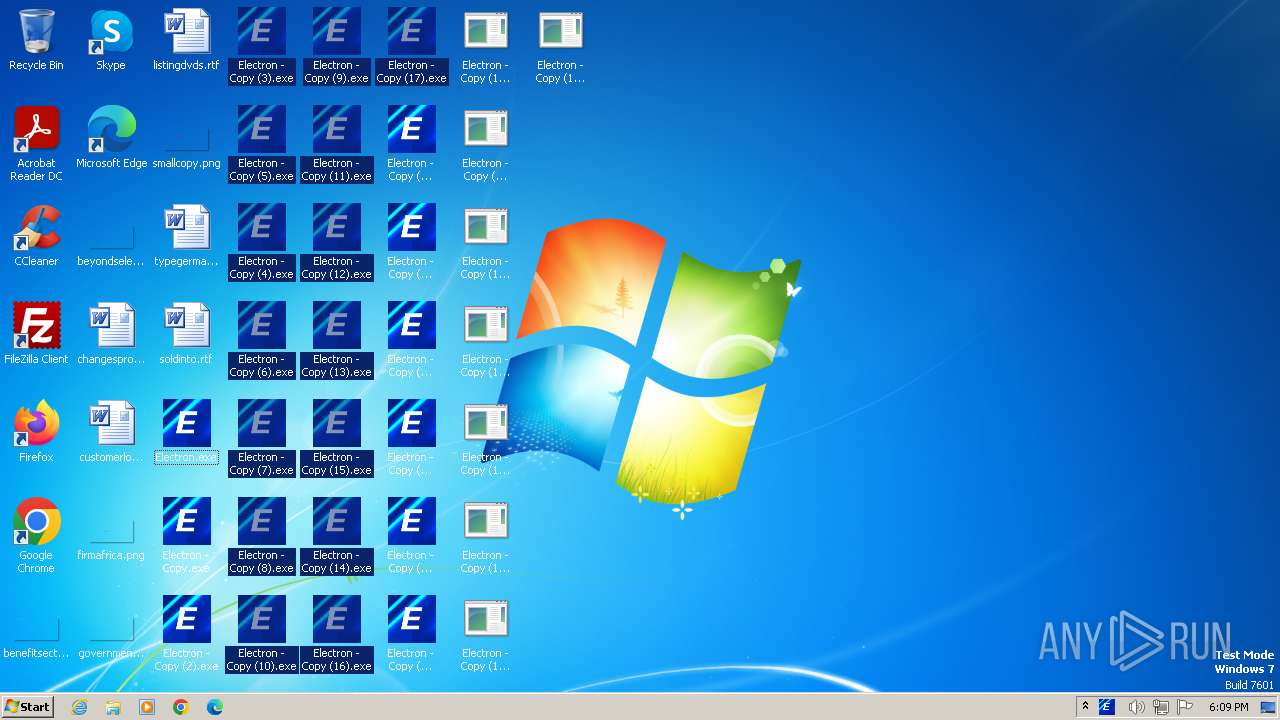Open the clock showing 6:09 PM
The image size is (1280, 720).
tap(1228, 707)
